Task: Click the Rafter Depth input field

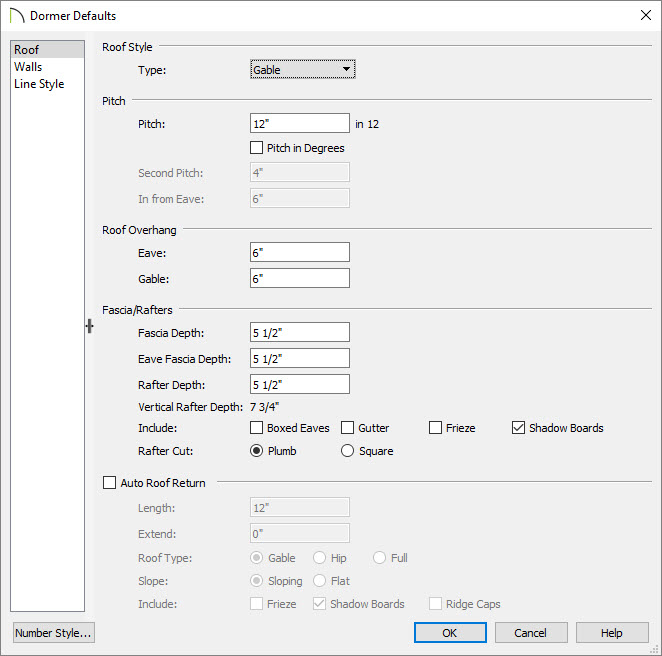Action: tap(300, 384)
